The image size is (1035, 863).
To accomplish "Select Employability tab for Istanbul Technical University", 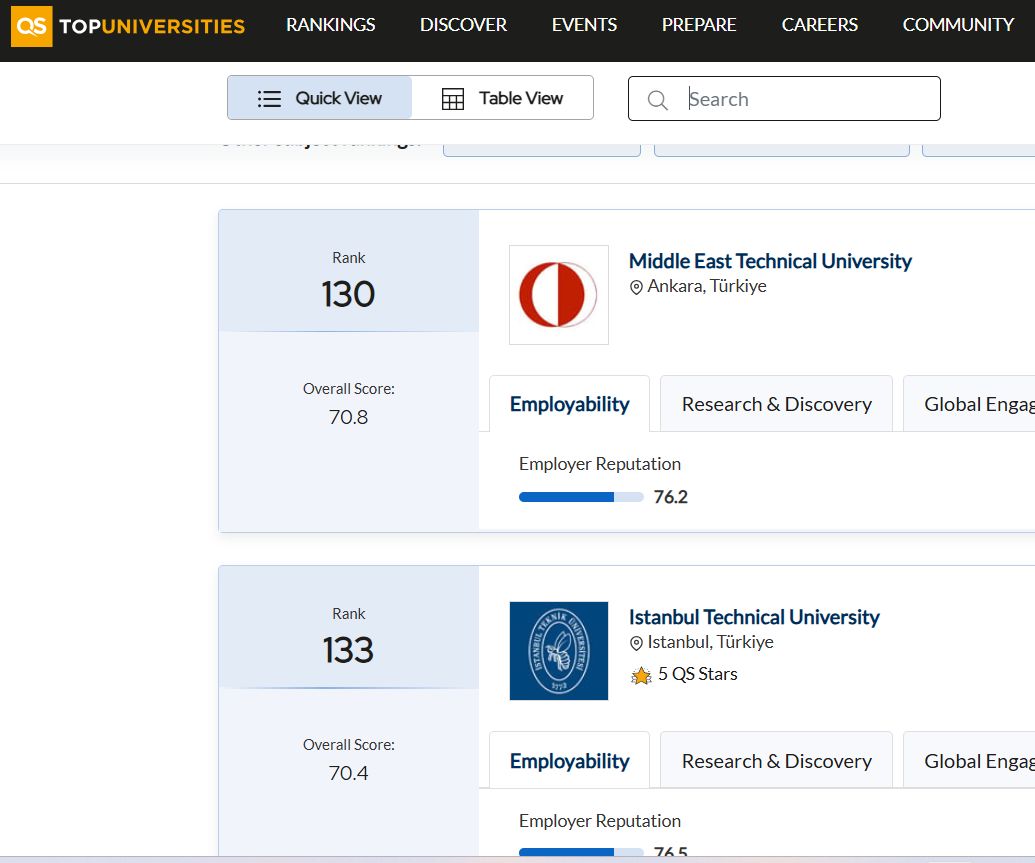I will click(569, 761).
